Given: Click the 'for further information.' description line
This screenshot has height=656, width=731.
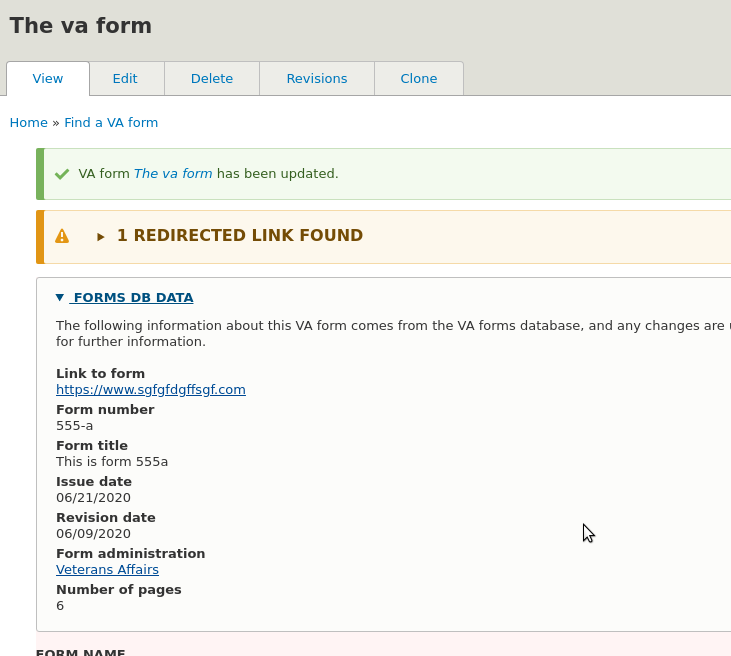Looking at the screenshot, I should (131, 342).
